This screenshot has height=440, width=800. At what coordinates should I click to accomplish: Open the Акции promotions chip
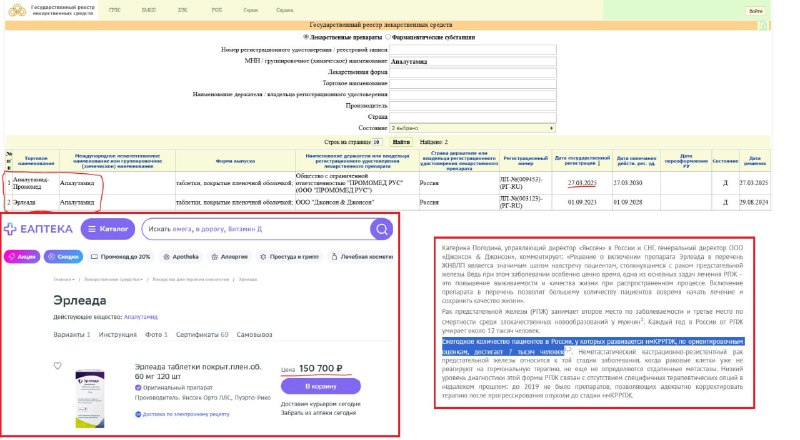pos(22,257)
